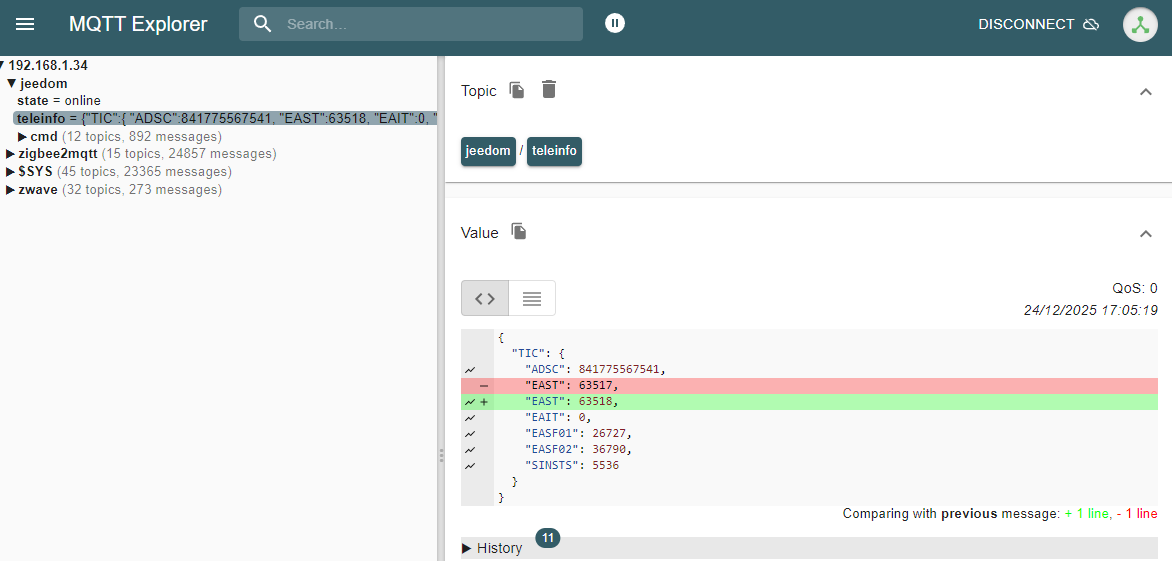Select the jeedom breadcrumb chip
Image resolution: width=1172 pixels, height=561 pixels.
pyautogui.click(x=488, y=151)
